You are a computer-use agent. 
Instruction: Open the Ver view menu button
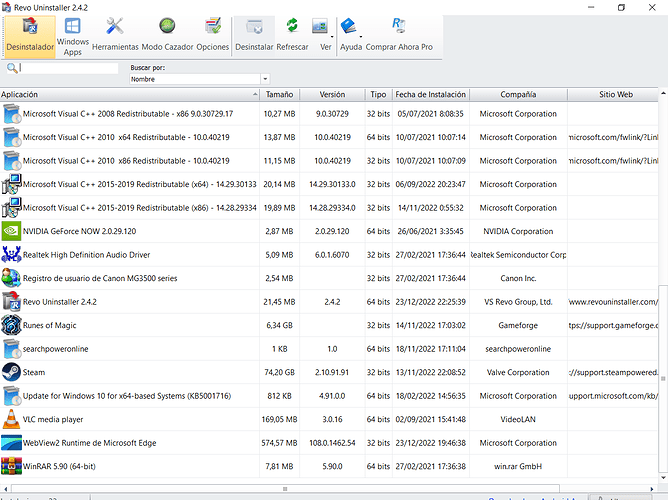point(322,36)
